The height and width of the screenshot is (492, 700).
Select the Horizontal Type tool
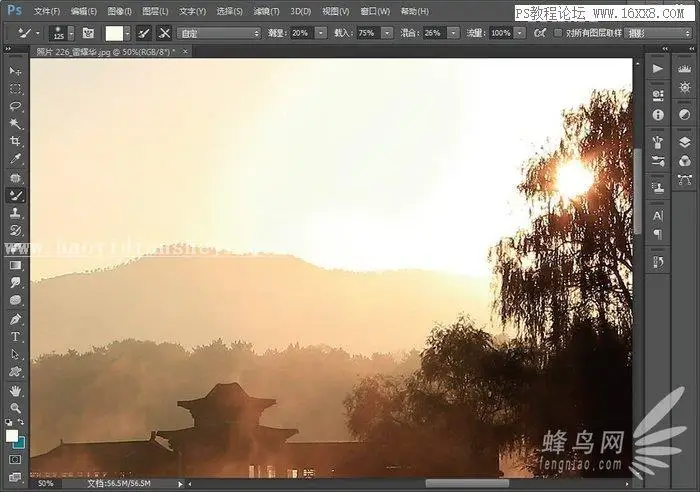pos(15,337)
